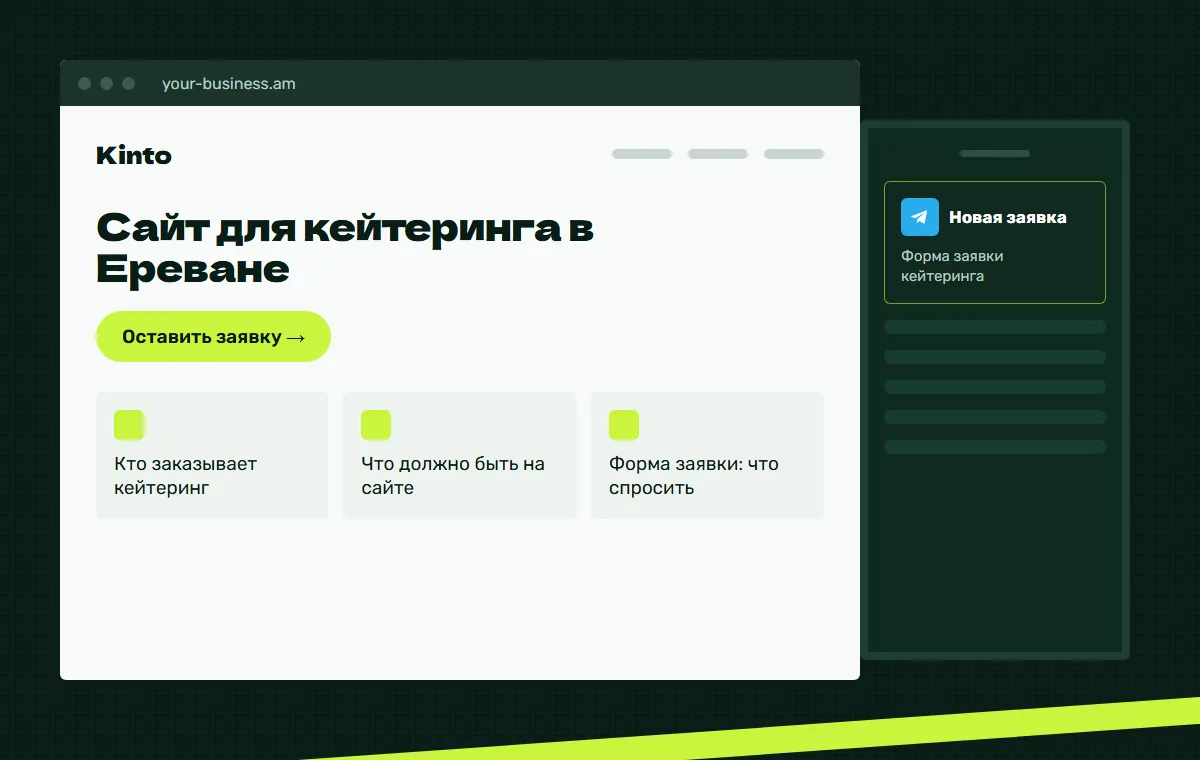
Task: Open the Что должно быть на сайте card
Action: click(x=460, y=455)
